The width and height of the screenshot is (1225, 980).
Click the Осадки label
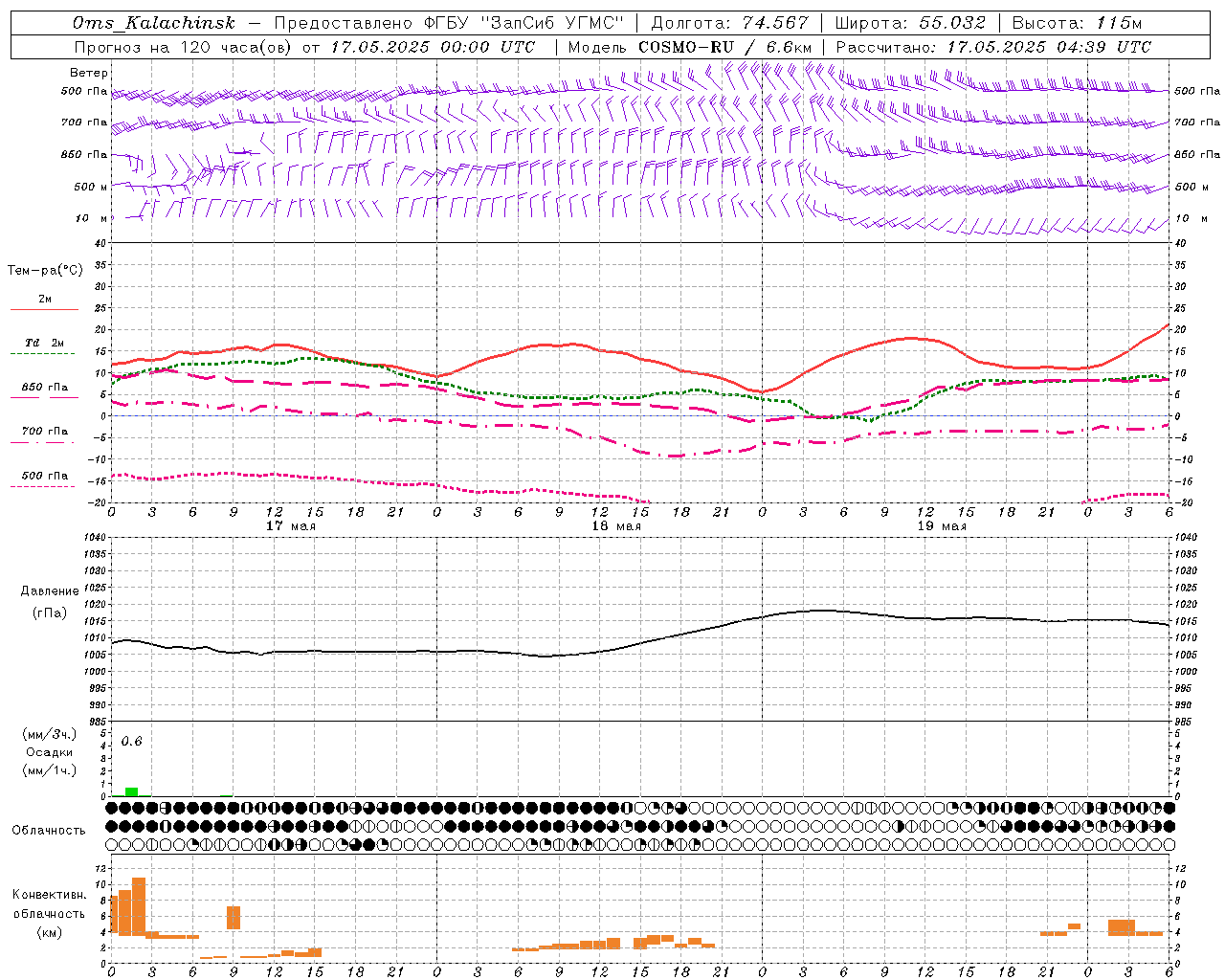point(50,752)
